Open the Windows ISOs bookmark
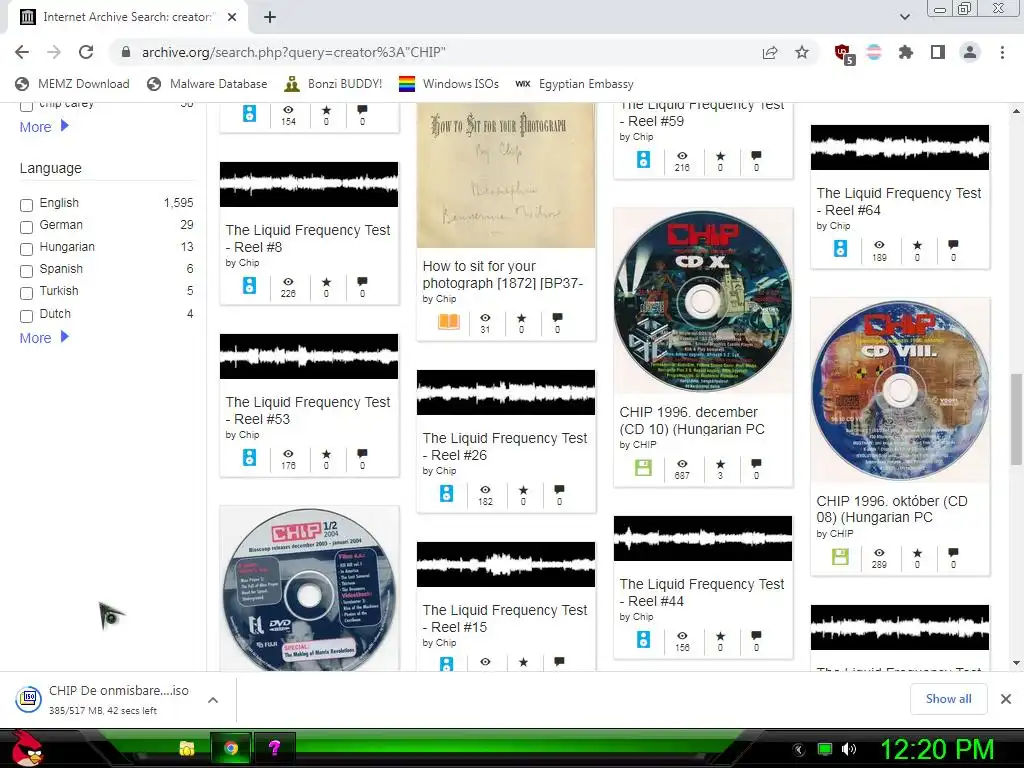Viewport: 1024px width, 768px height. (x=449, y=84)
